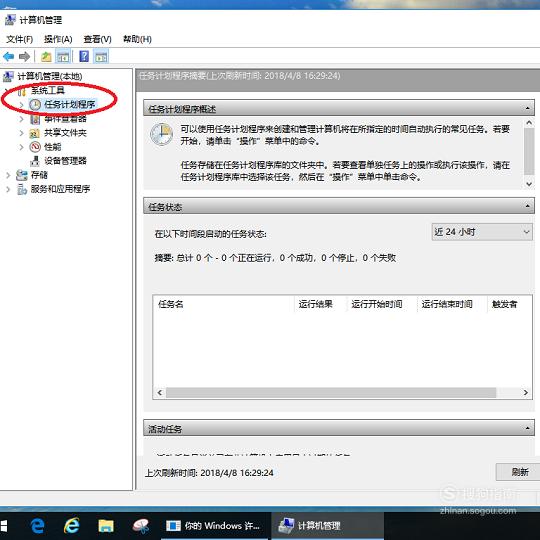Select 服务和应用程序 in the tree
Screen dimensions: 540x540
coord(60,189)
